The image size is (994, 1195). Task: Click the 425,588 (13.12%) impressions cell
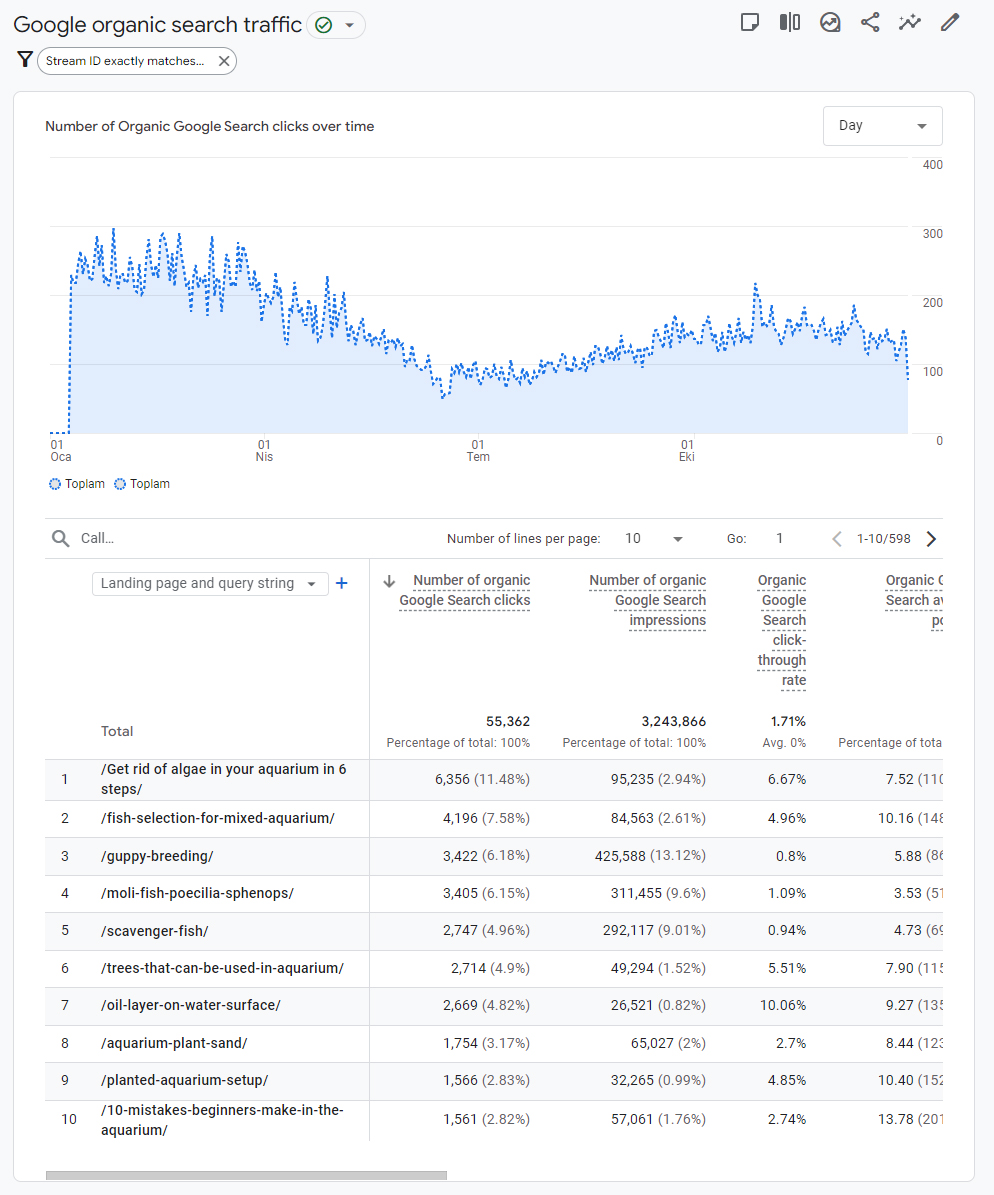click(x=650, y=857)
